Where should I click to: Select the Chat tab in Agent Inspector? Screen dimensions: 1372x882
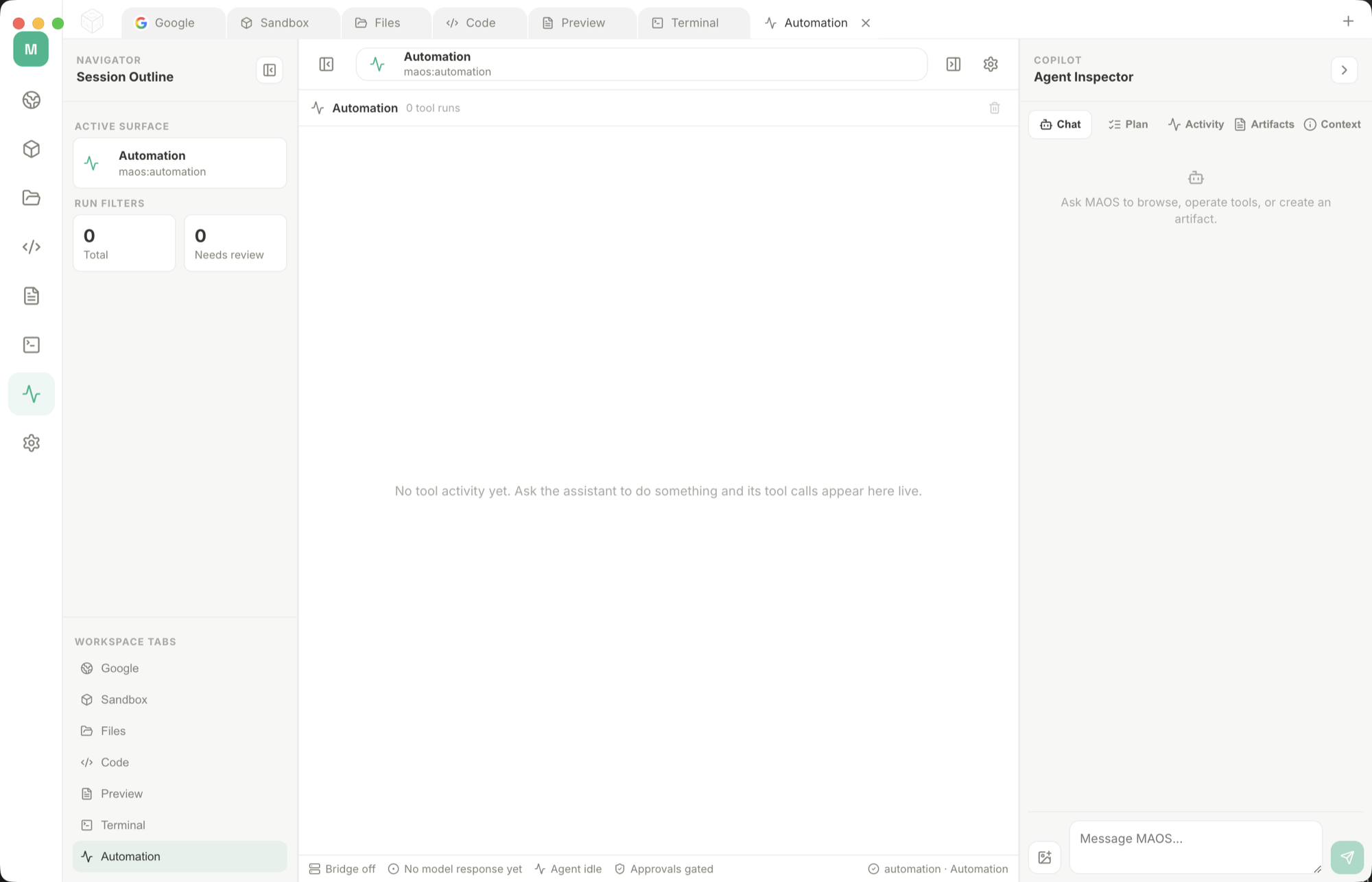tap(1060, 124)
